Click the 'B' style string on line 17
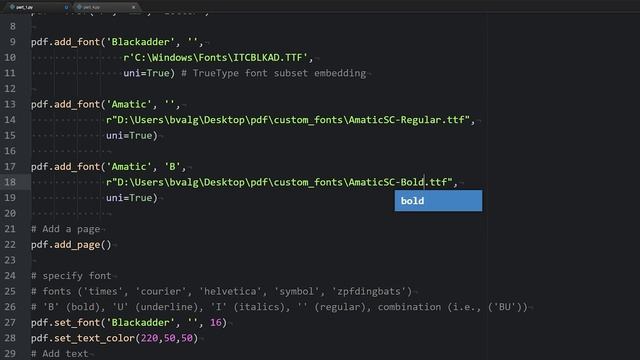 tap(172, 167)
